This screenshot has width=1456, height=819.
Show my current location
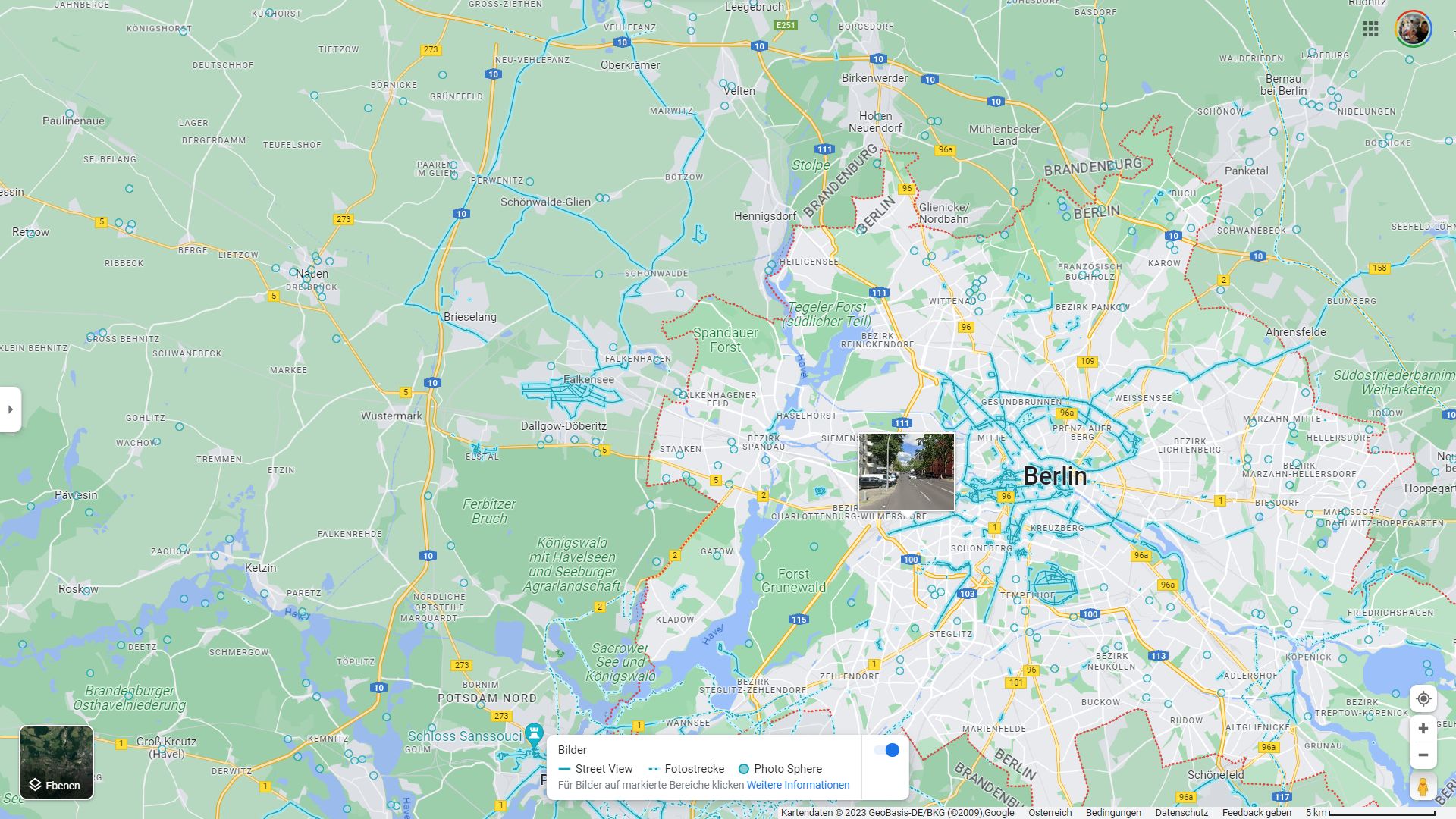(1423, 699)
